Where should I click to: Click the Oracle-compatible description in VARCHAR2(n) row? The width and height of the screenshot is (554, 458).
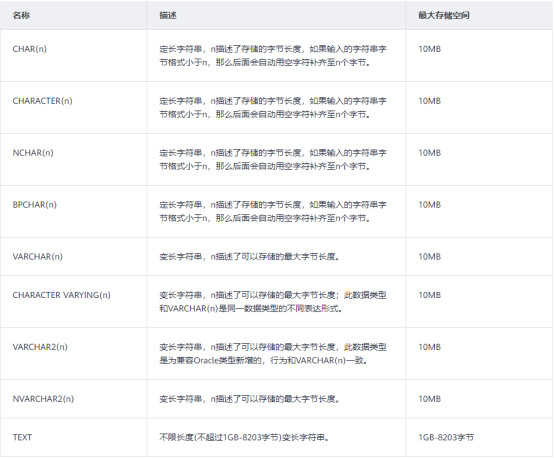[273, 354]
